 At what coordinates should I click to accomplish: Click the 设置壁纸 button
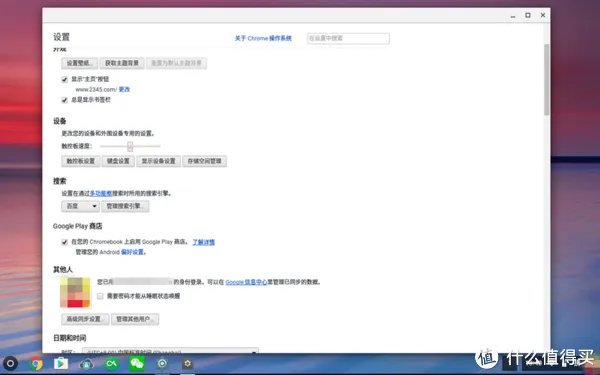(80, 63)
